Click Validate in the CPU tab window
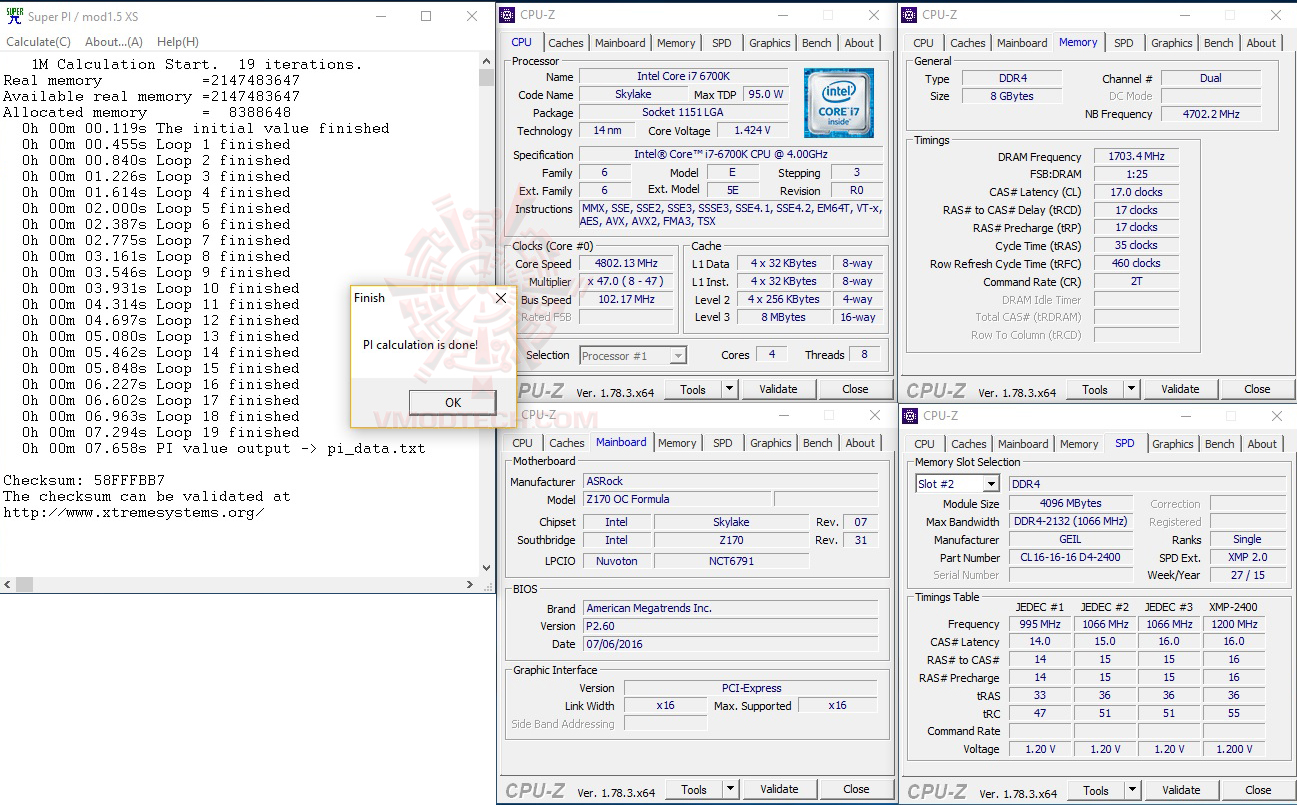The width and height of the screenshot is (1297, 805). [x=778, y=389]
